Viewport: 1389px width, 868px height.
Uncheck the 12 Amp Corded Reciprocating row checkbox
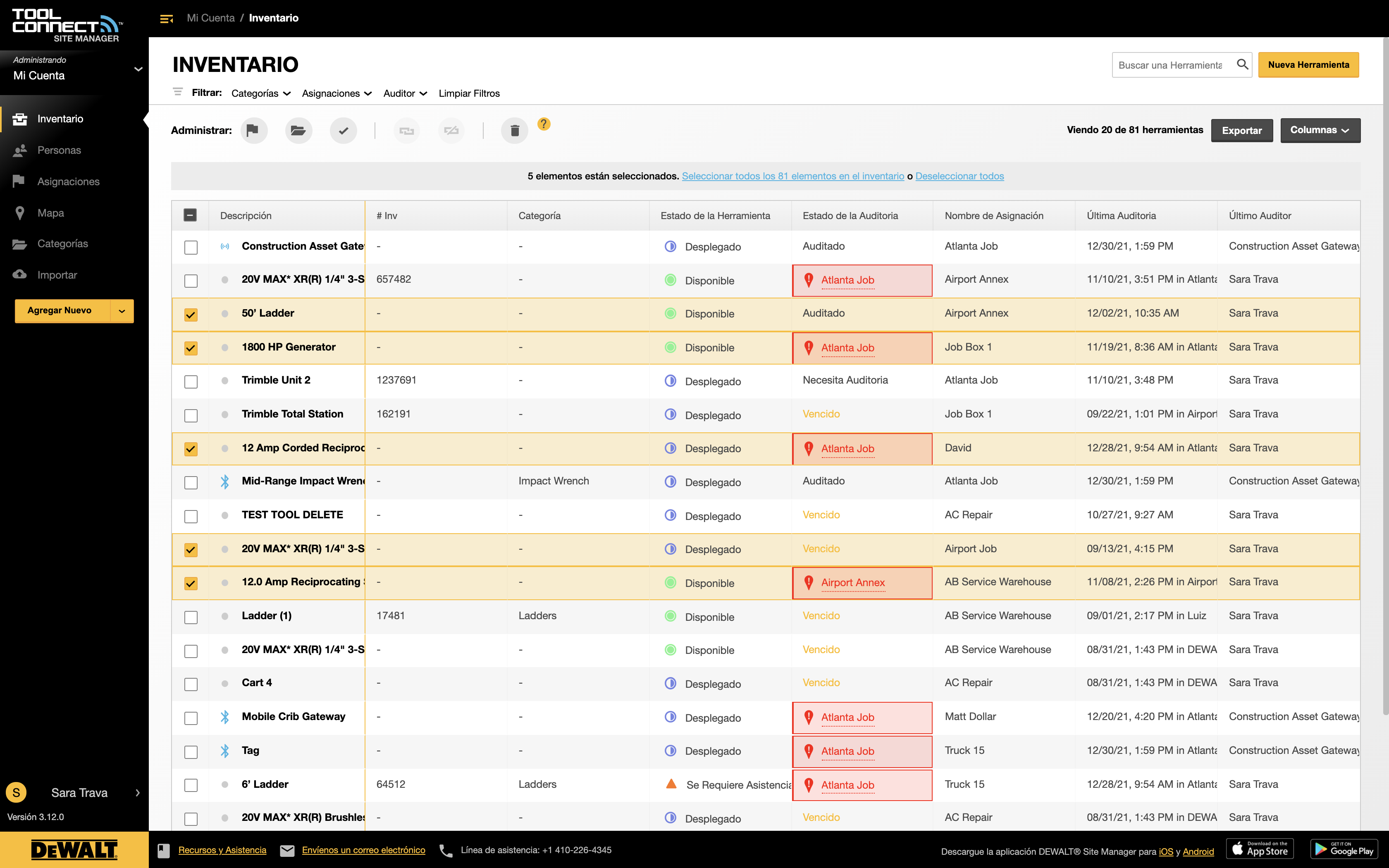(191, 449)
